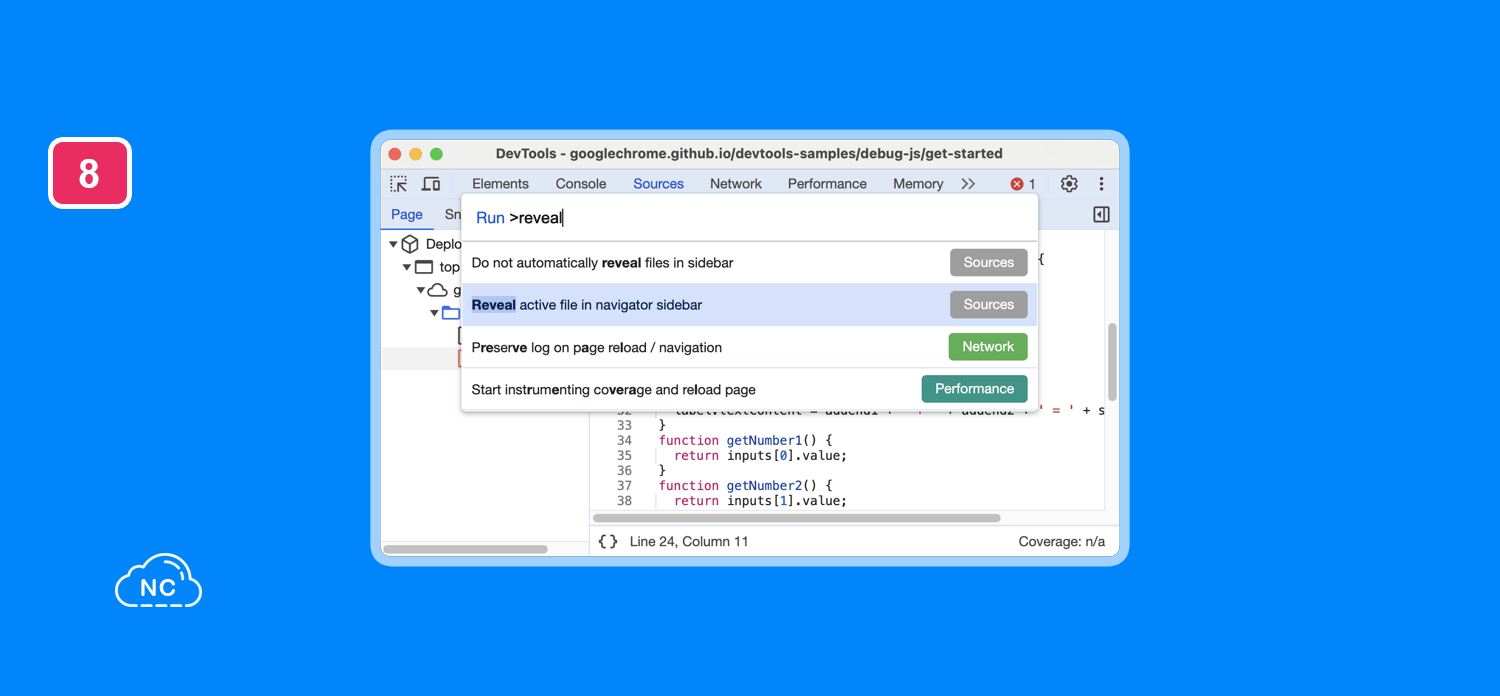Image resolution: width=1500 pixels, height=696 pixels.
Task: Click line number 36 in gutter
Action: point(624,471)
